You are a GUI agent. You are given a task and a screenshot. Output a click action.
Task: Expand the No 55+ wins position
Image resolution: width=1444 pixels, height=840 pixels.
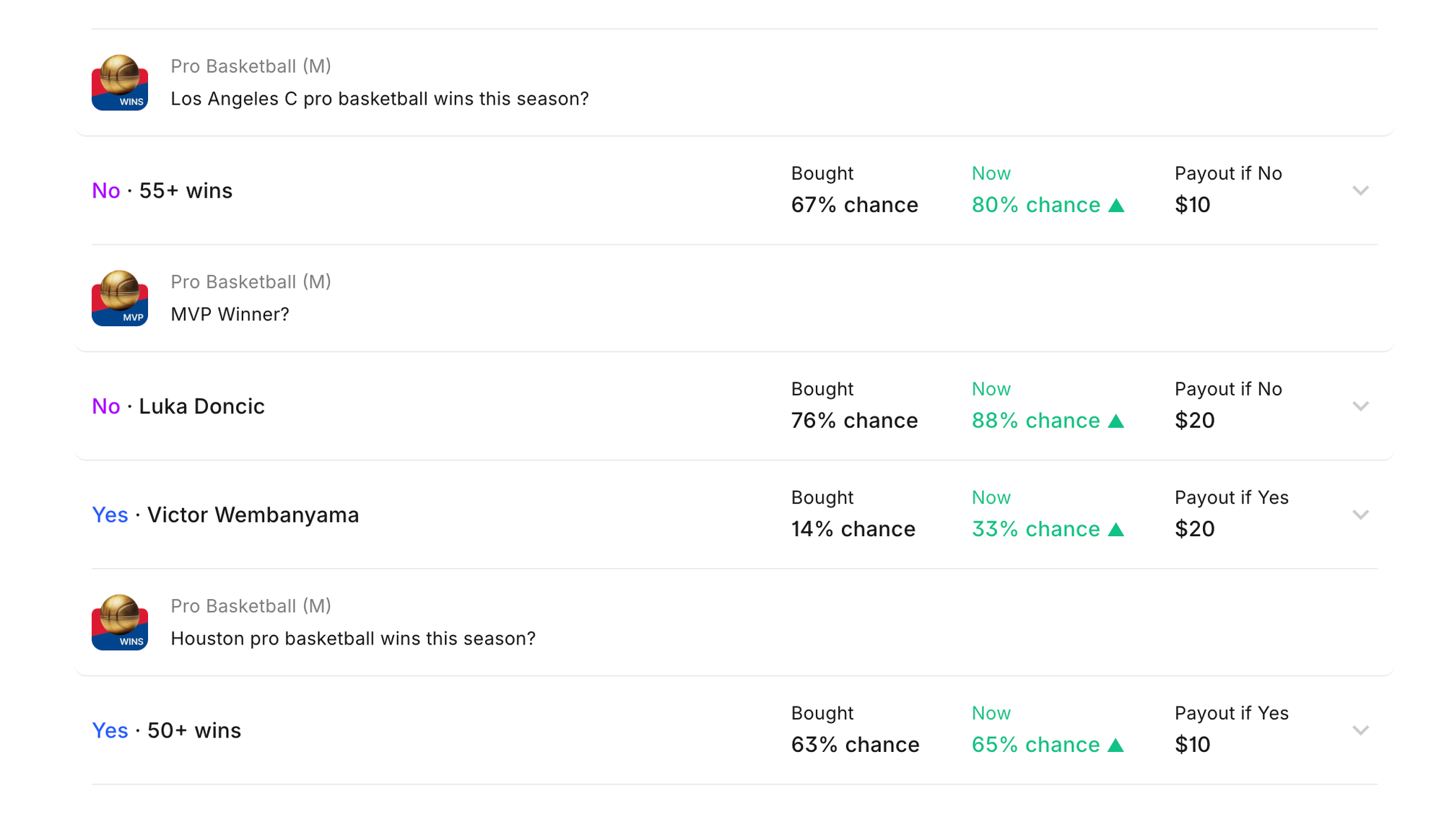point(1360,191)
